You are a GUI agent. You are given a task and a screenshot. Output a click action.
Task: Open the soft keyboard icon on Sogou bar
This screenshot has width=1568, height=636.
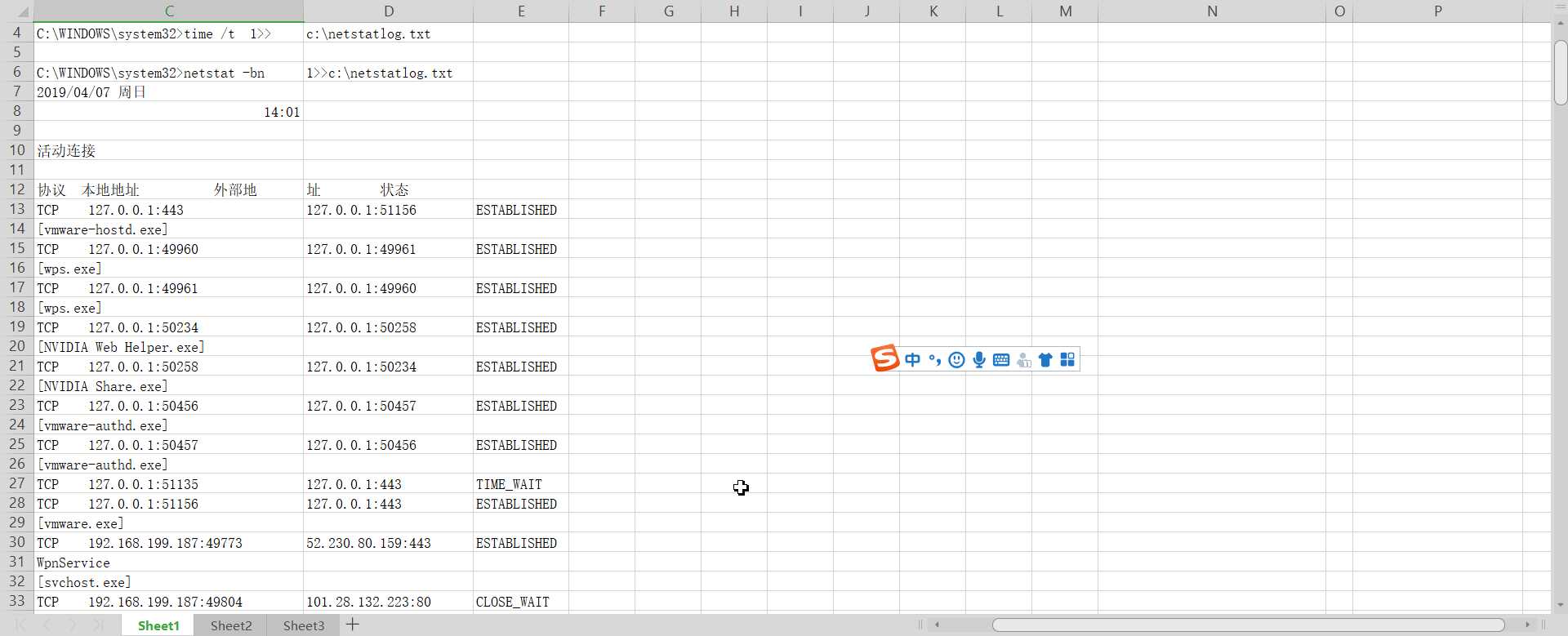[1001, 360]
